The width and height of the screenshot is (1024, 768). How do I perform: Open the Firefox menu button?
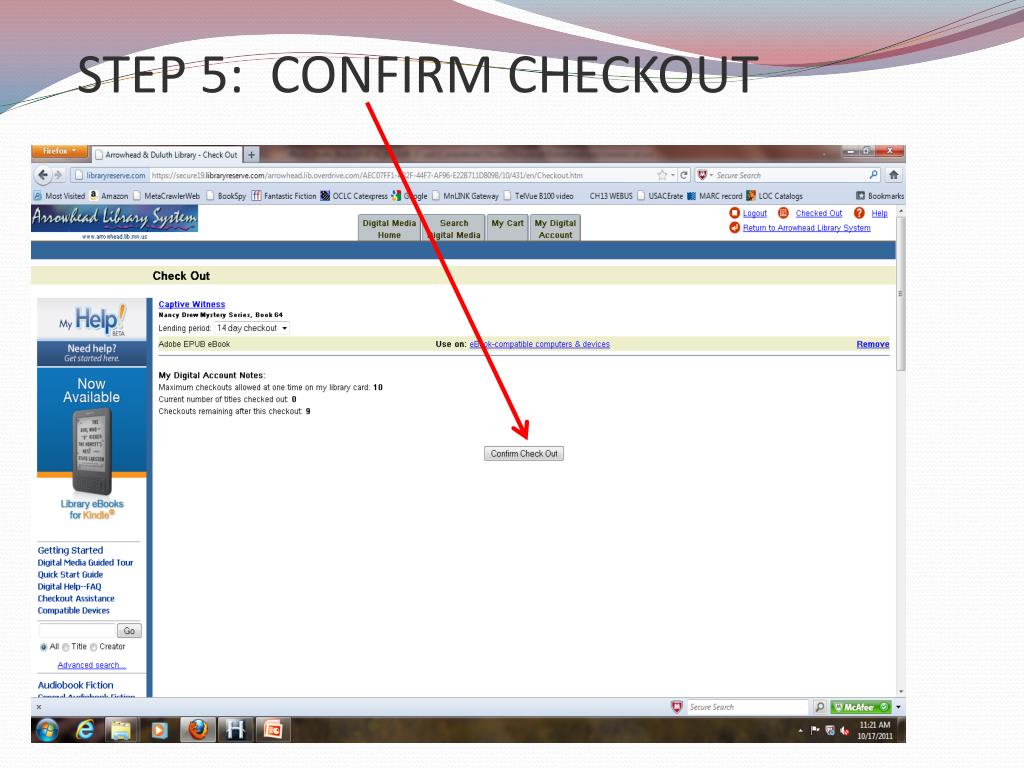tap(59, 151)
